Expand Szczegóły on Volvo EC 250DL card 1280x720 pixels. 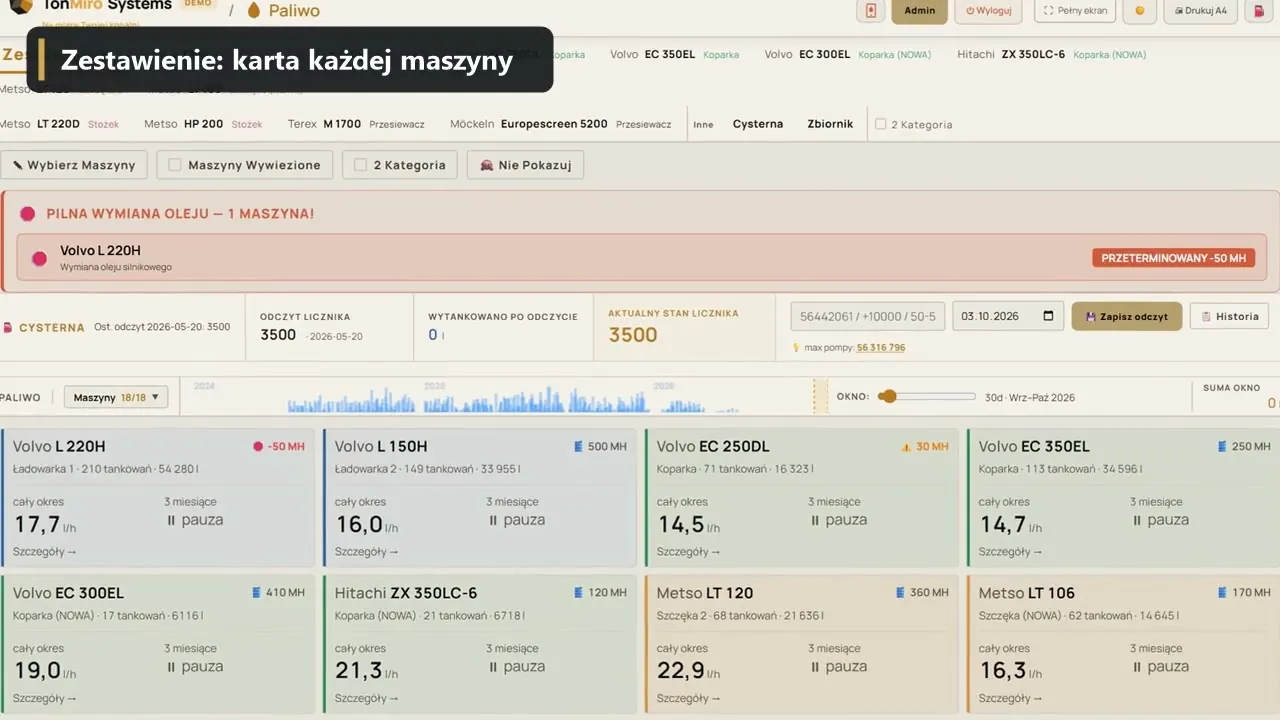[688, 551]
